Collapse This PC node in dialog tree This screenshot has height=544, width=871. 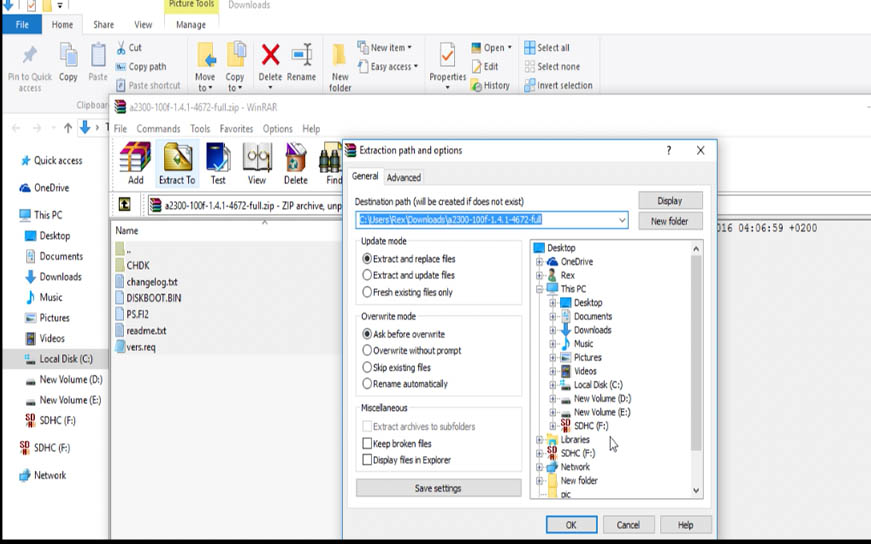coord(539,289)
